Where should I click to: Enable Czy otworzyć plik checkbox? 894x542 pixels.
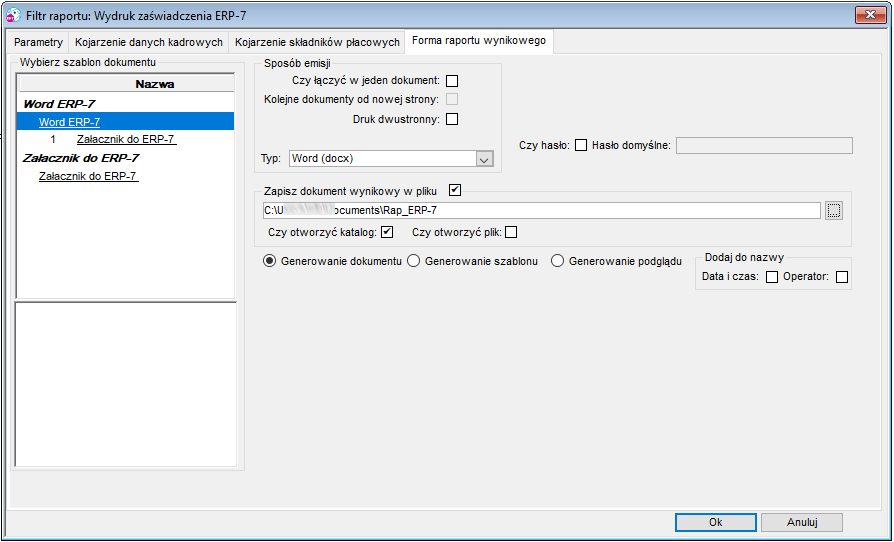tap(511, 232)
